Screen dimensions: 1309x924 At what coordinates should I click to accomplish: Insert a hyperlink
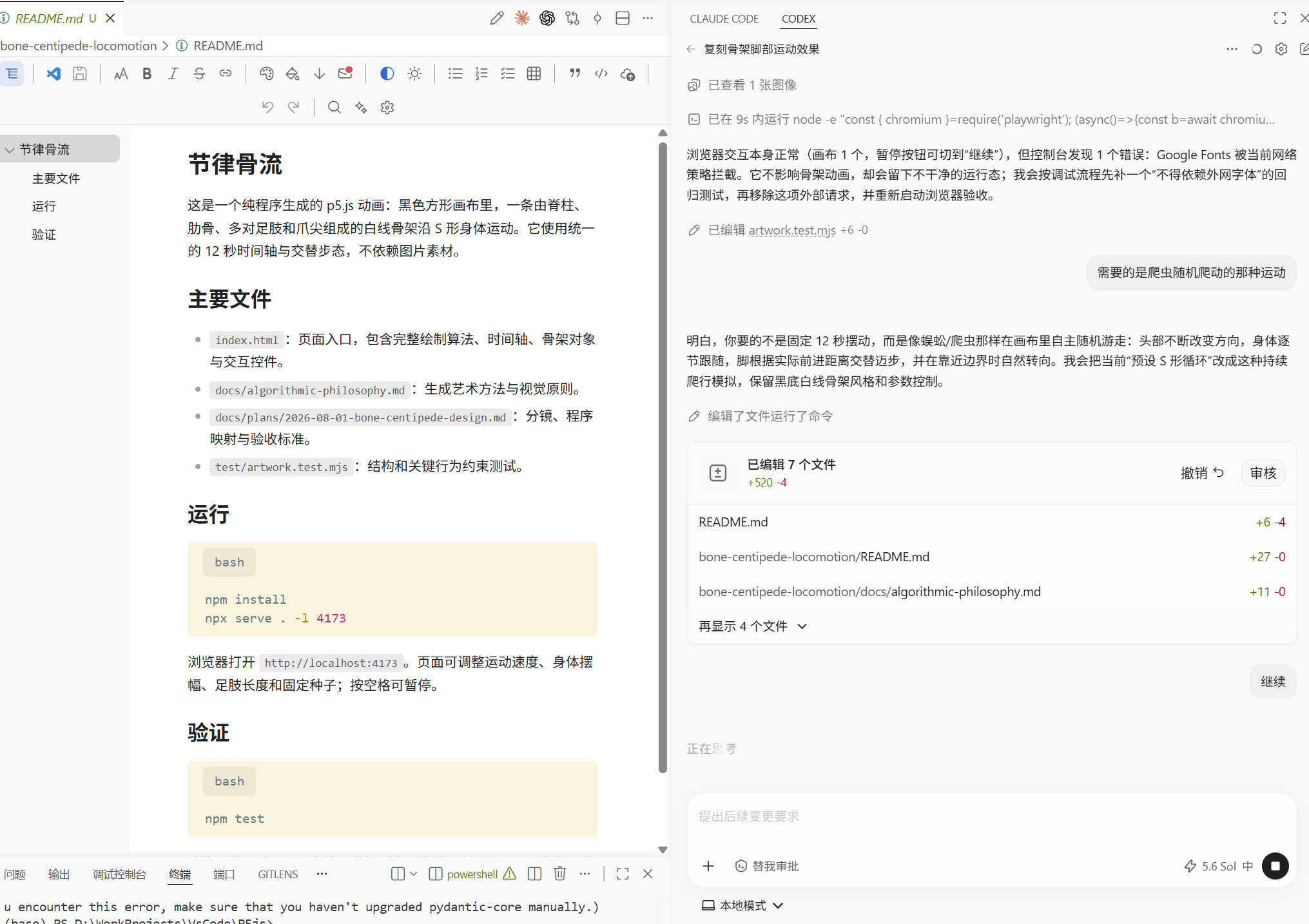226,73
